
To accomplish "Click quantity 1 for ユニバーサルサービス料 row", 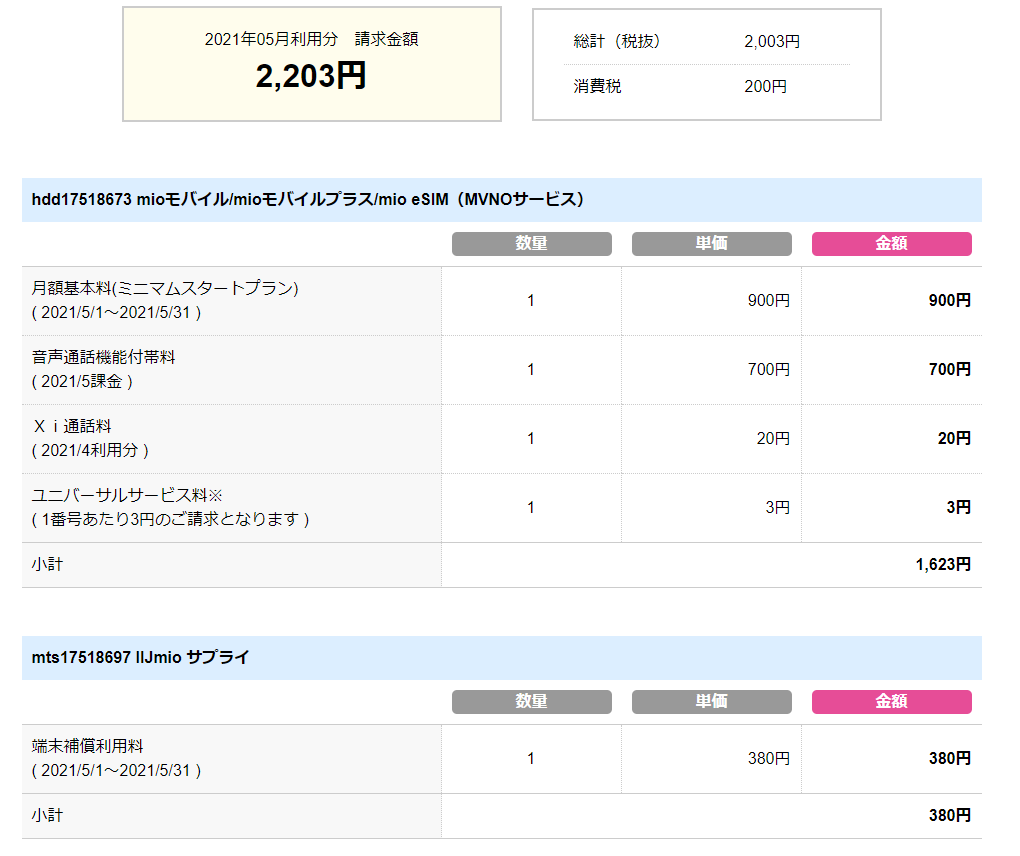I will [531, 507].
